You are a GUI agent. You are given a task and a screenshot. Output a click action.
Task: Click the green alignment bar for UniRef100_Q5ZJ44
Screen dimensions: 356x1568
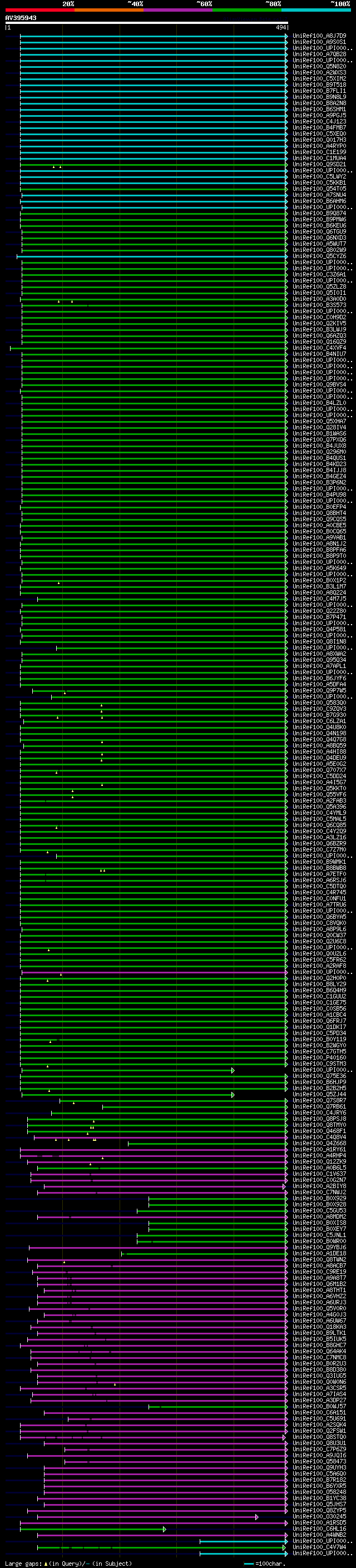tap(128, 1095)
